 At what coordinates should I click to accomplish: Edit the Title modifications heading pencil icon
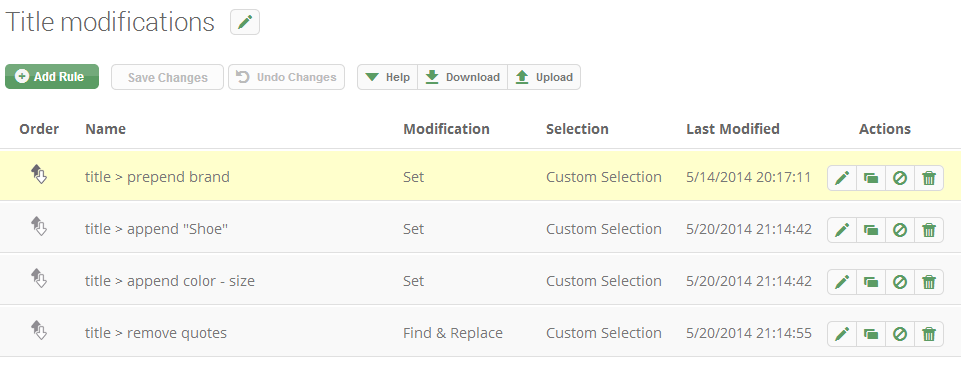pos(245,23)
